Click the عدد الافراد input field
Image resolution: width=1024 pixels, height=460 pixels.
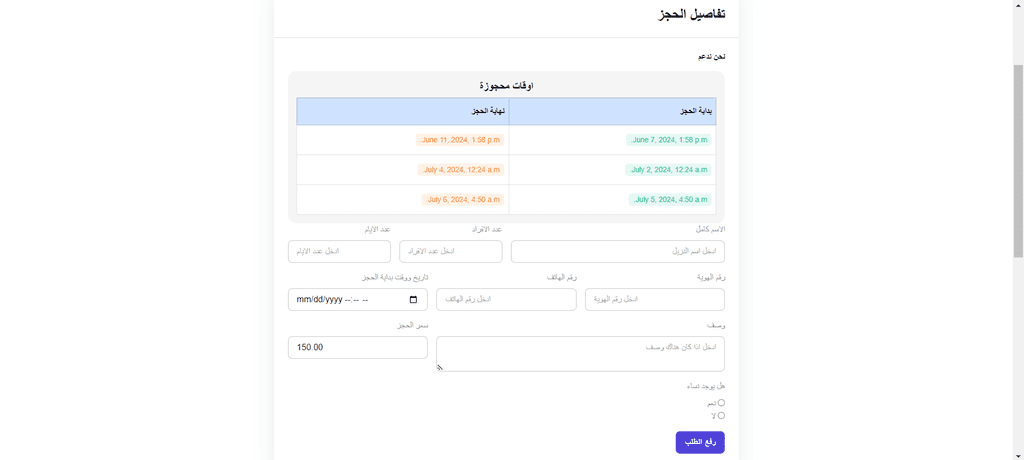tap(451, 252)
